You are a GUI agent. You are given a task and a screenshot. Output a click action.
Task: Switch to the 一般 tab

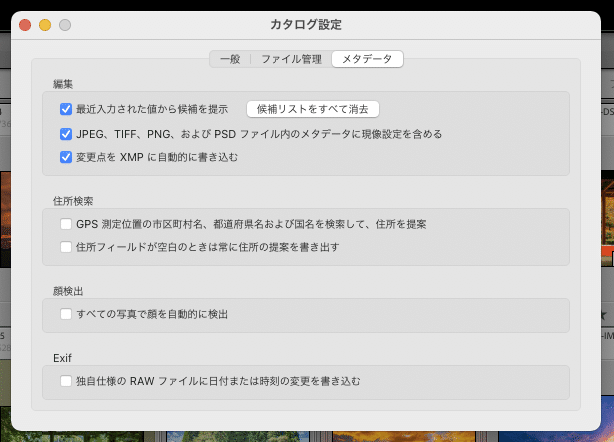(230, 59)
